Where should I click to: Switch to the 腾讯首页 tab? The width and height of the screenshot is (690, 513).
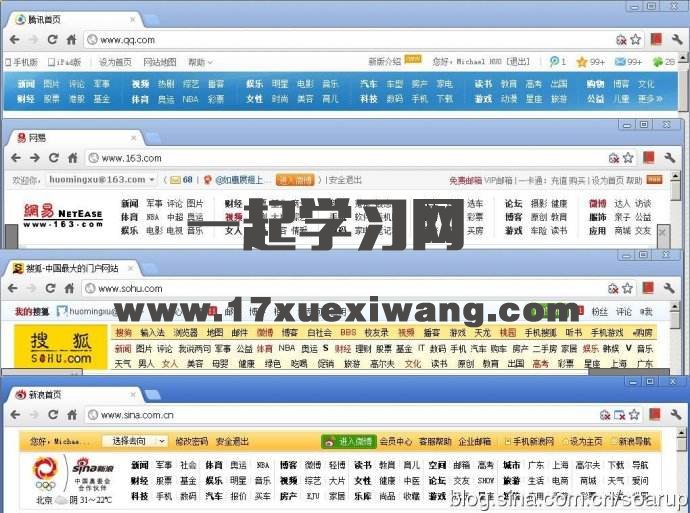[x=73, y=19]
